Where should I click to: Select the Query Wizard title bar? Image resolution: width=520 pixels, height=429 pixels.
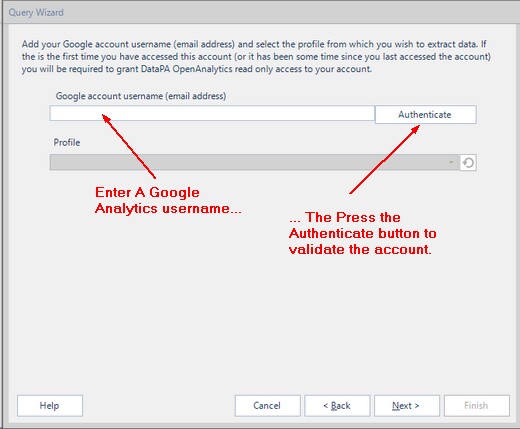pyautogui.click(x=260, y=12)
